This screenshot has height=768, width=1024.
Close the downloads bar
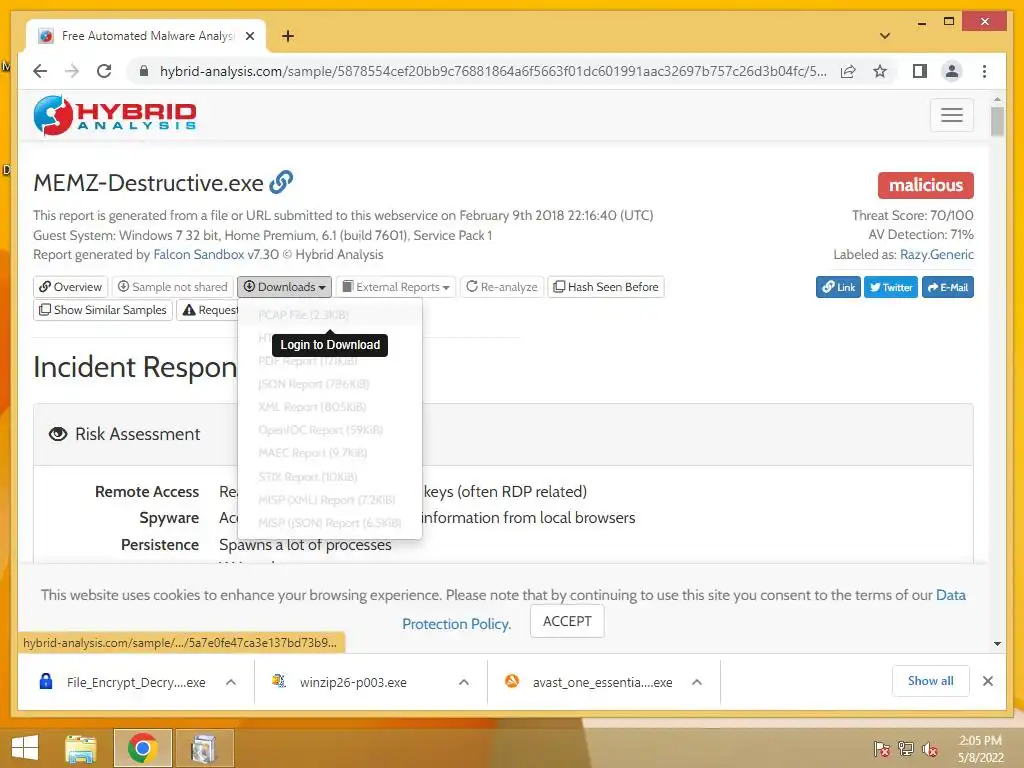tap(987, 681)
